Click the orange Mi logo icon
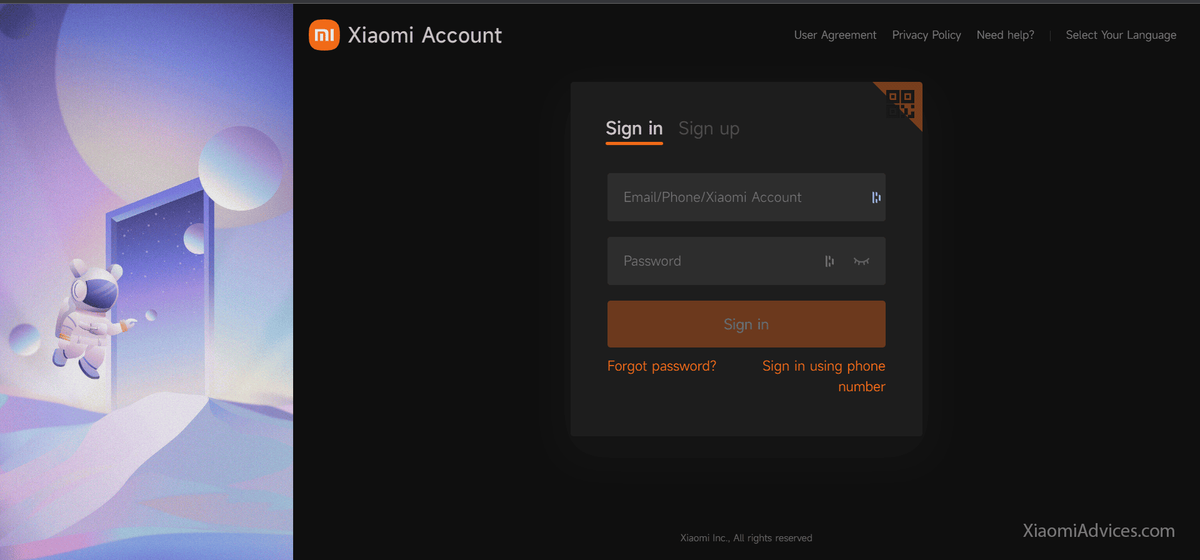 point(324,35)
